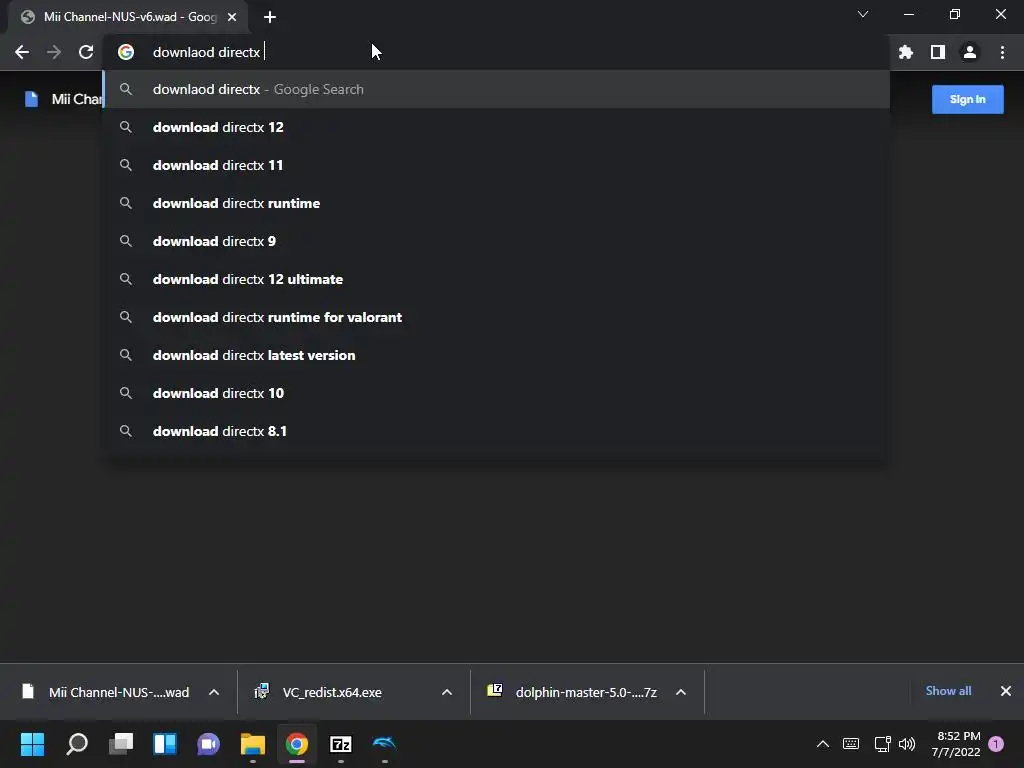The image size is (1024, 768).
Task: Open the Extensions puzzle icon
Action: pos(906,52)
